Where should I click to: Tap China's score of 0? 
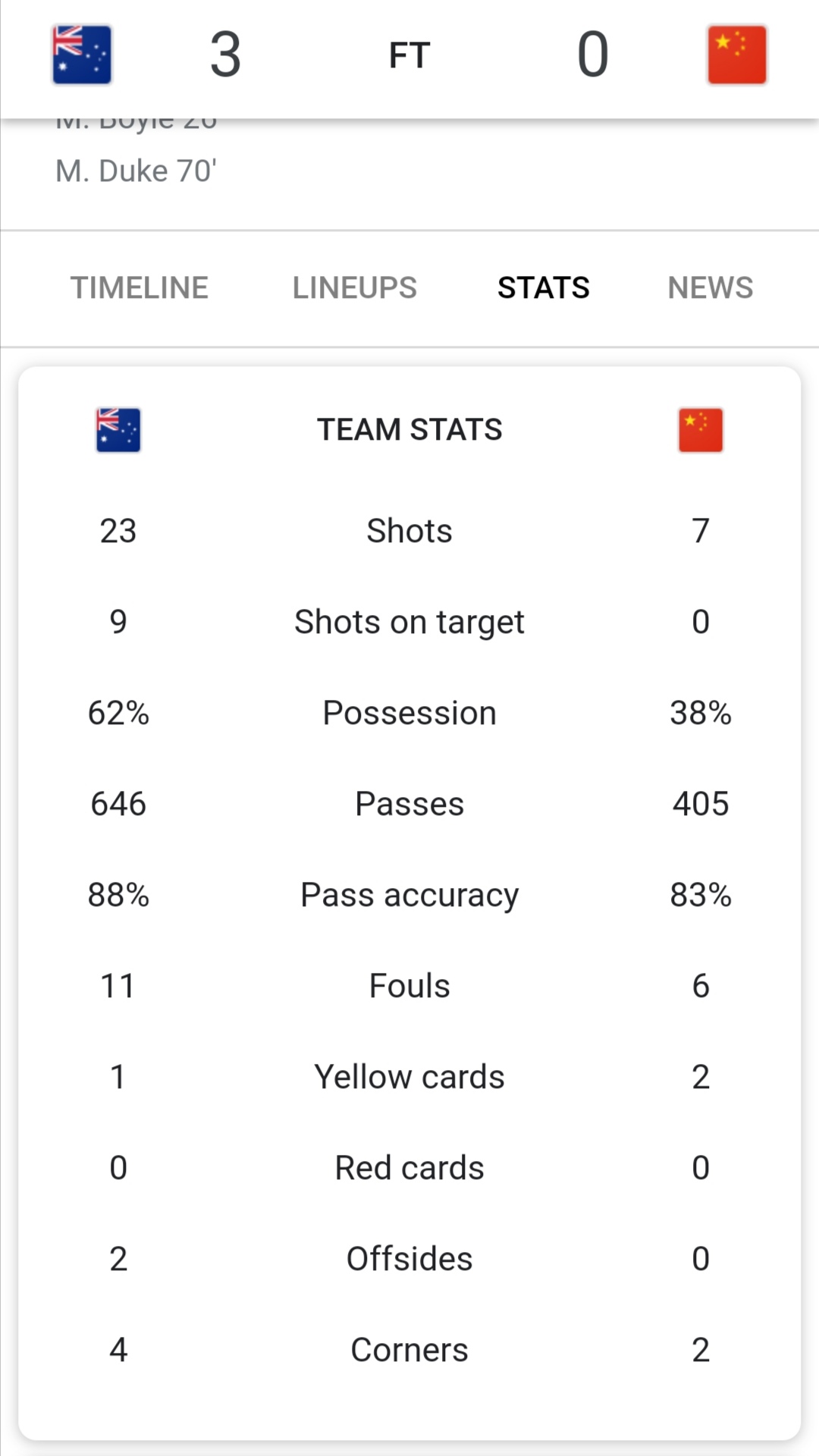(593, 55)
